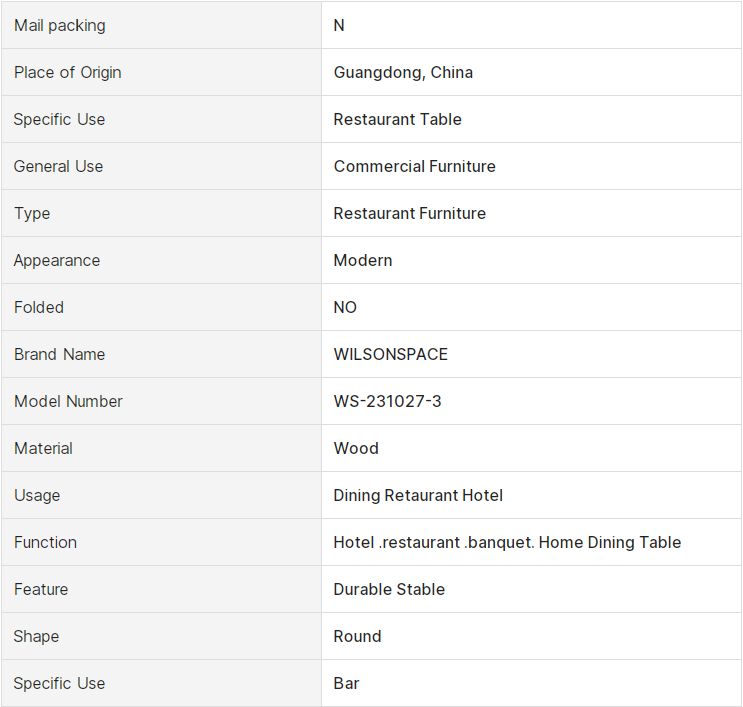
Task: Select 'Restaurant Furniture' value text
Action: point(410,213)
